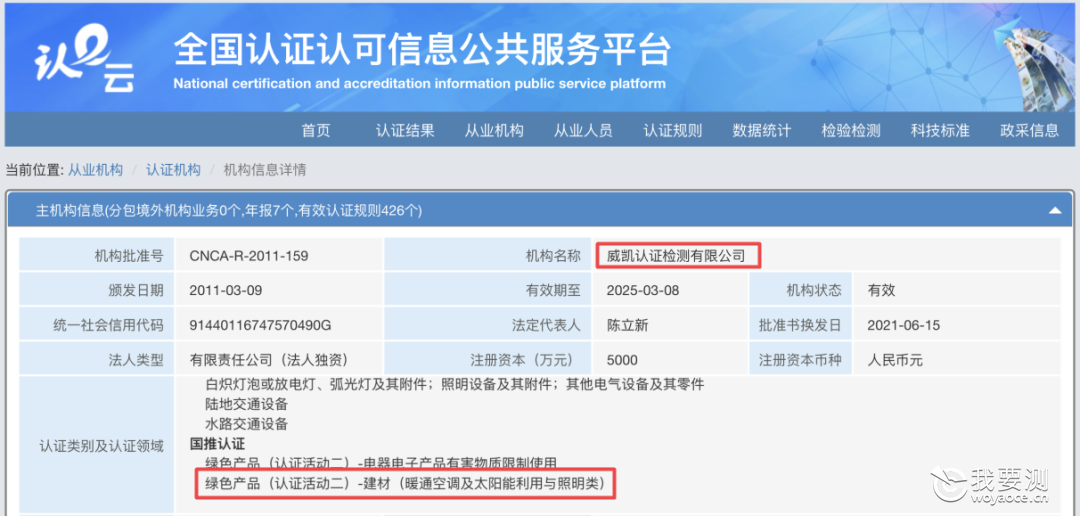1080x516 pixels.
Task: Go to 从业机构 in navigation bar
Action: [x=494, y=130]
